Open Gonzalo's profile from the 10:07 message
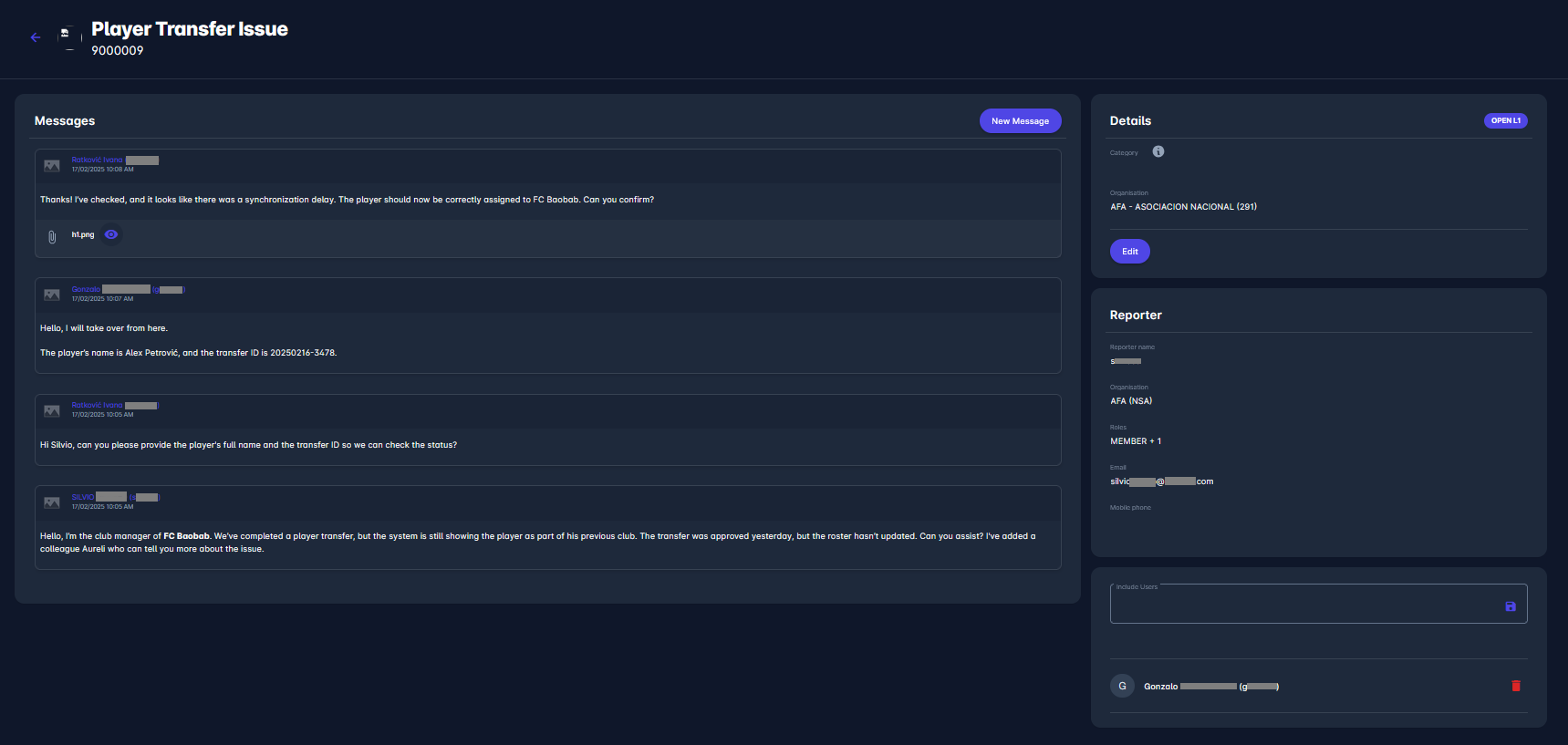This screenshot has height=745, width=1568. (x=86, y=289)
